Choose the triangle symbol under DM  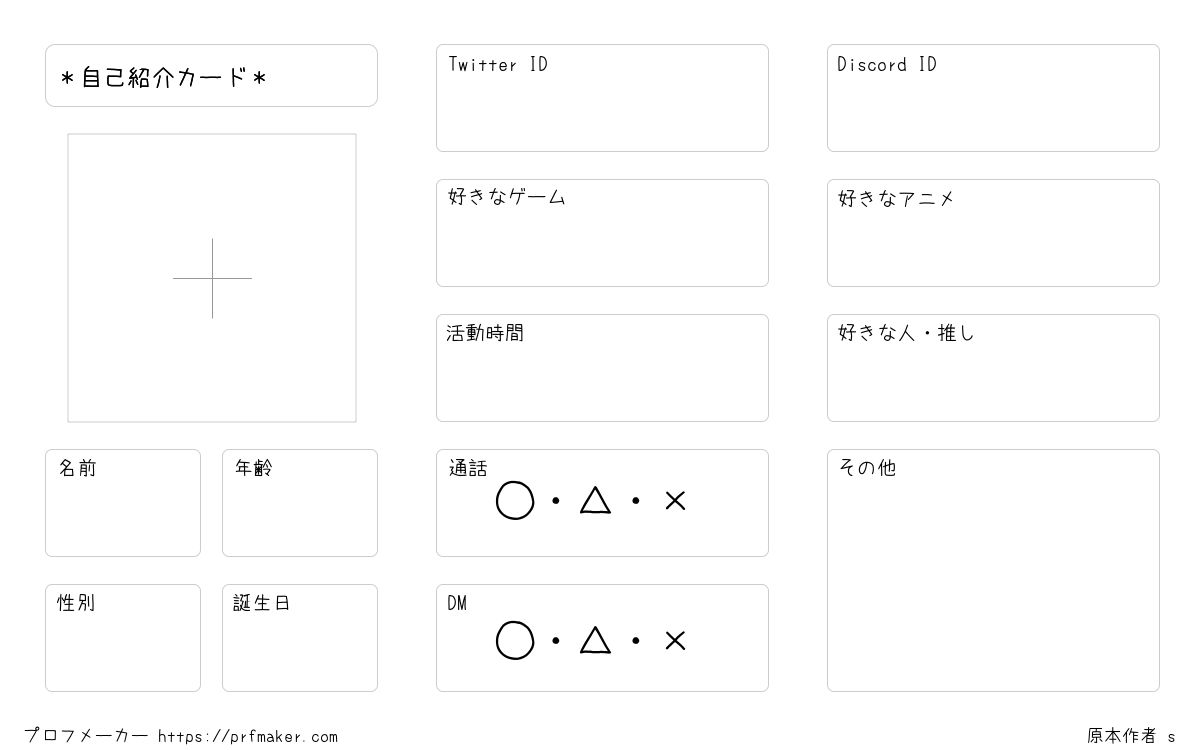coord(595,640)
